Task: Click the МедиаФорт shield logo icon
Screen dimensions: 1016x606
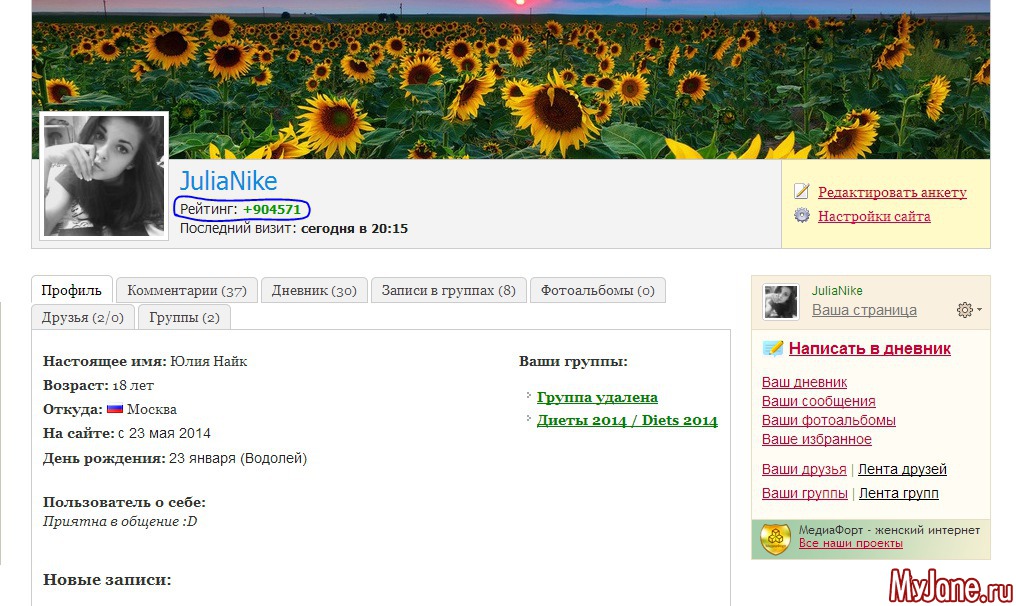Action: [x=775, y=538]
